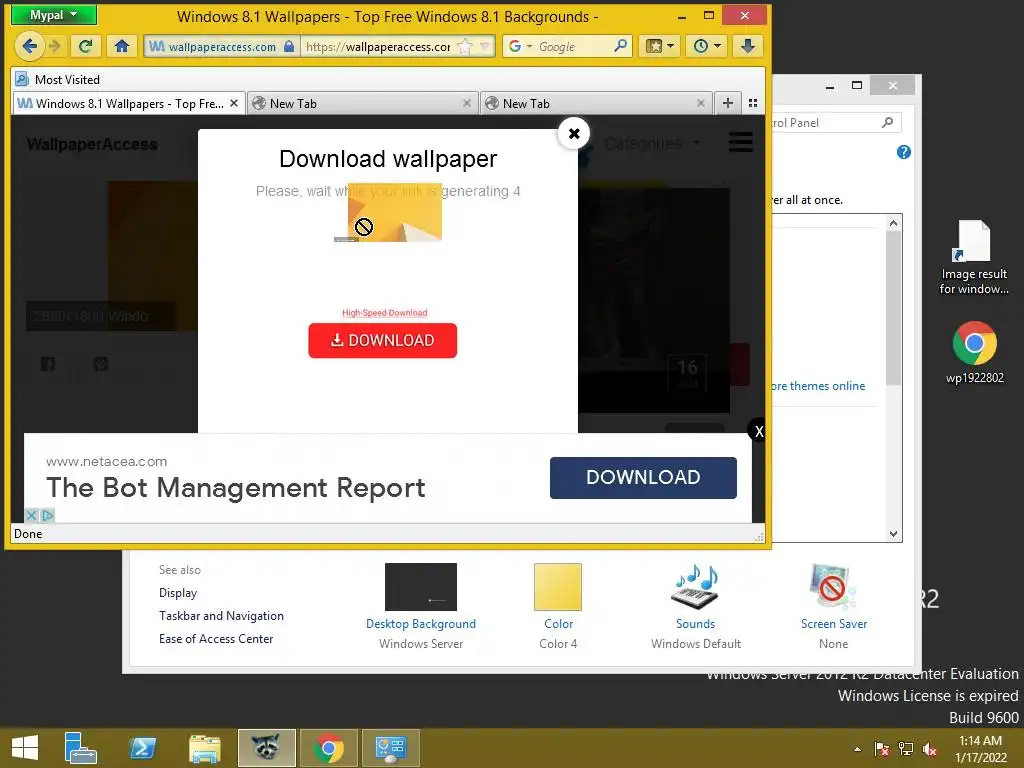Open Google Chrome from the taskbar

[x=328, y=748]
